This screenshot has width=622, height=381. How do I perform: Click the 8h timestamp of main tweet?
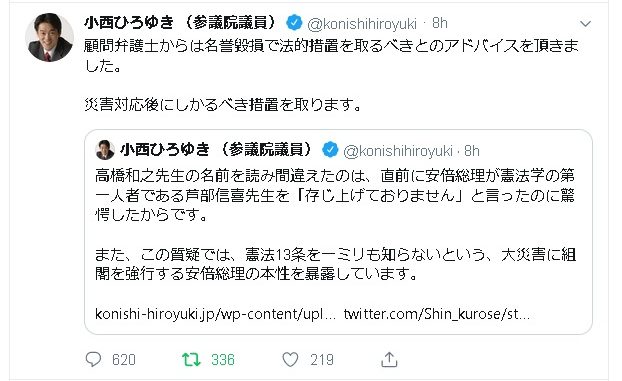tap(440, 23)
